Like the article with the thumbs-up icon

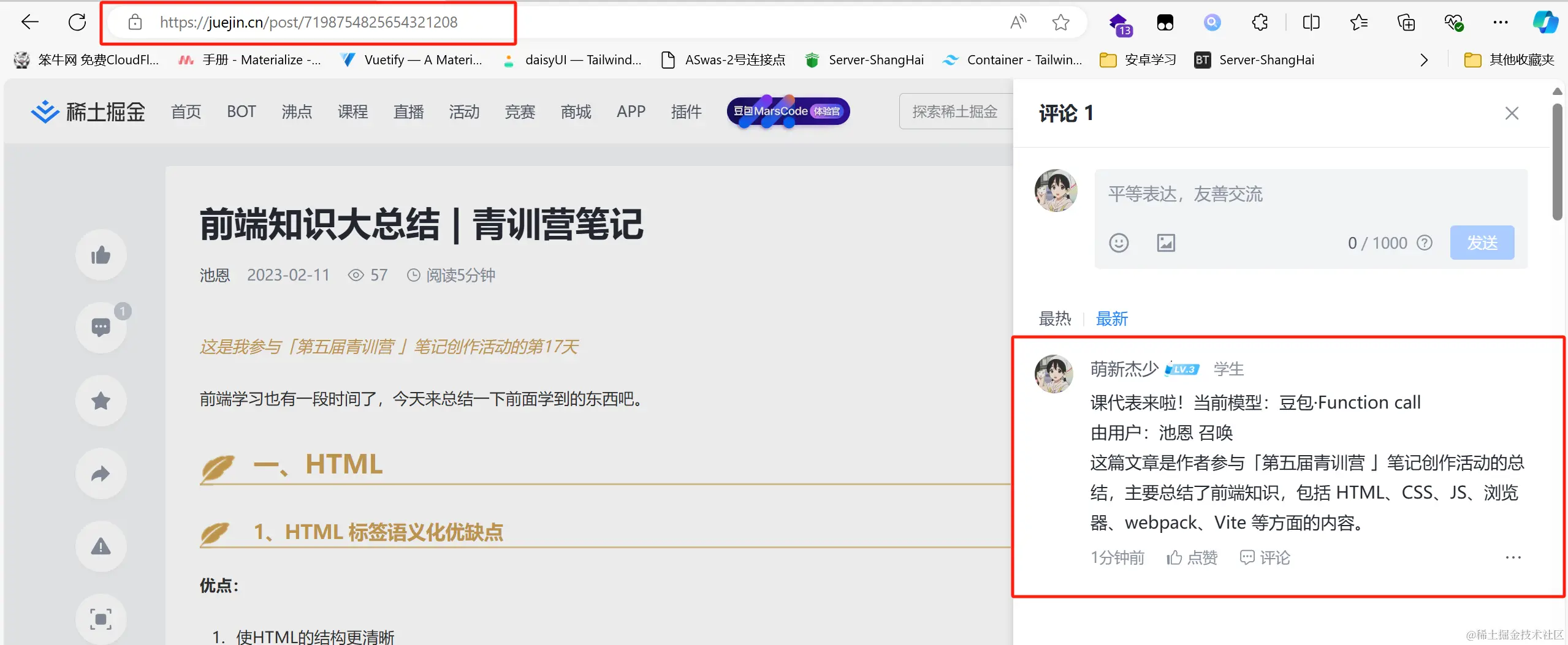point(101,255)
